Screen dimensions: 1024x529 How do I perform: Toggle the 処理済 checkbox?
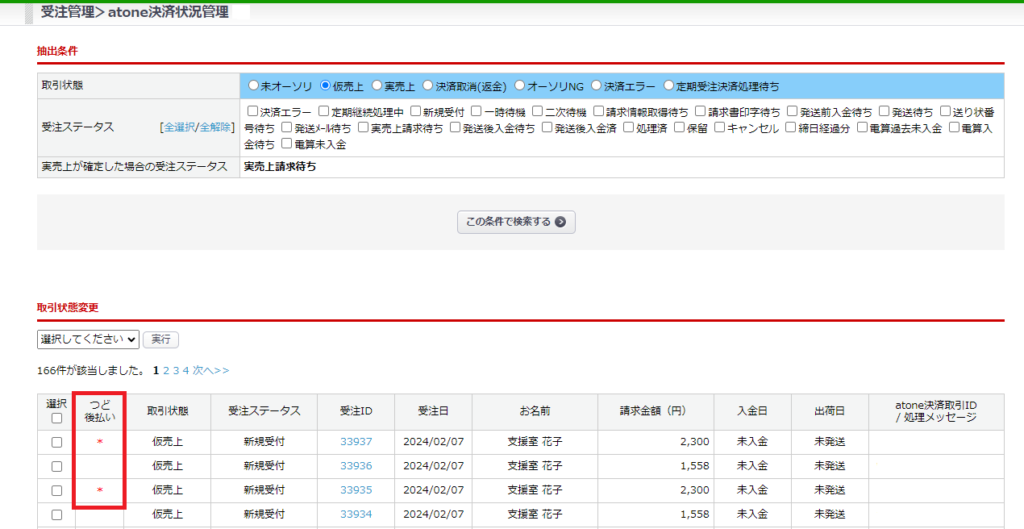[x=629, y=128]
